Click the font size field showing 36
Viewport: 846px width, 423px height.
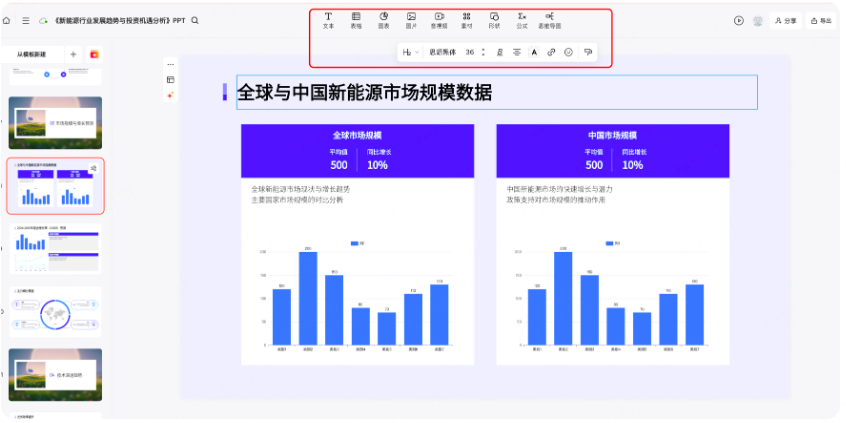pos(470,52)
